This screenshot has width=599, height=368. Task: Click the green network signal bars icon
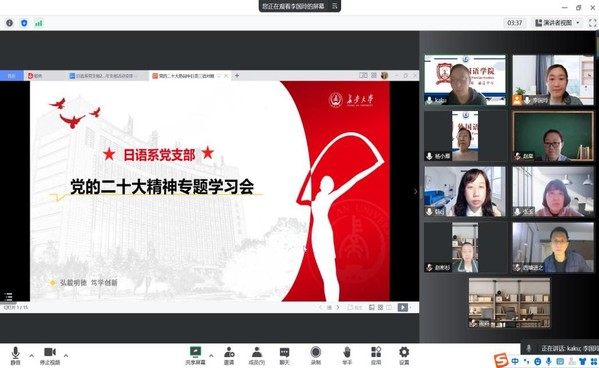(39, 23)
